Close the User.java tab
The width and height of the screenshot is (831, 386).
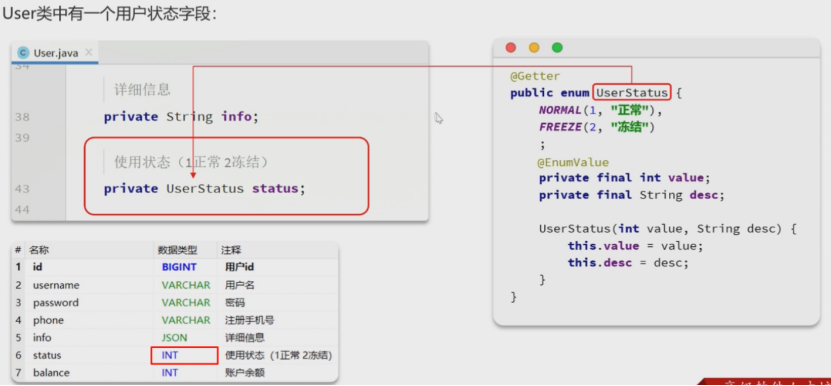point(89,52)
